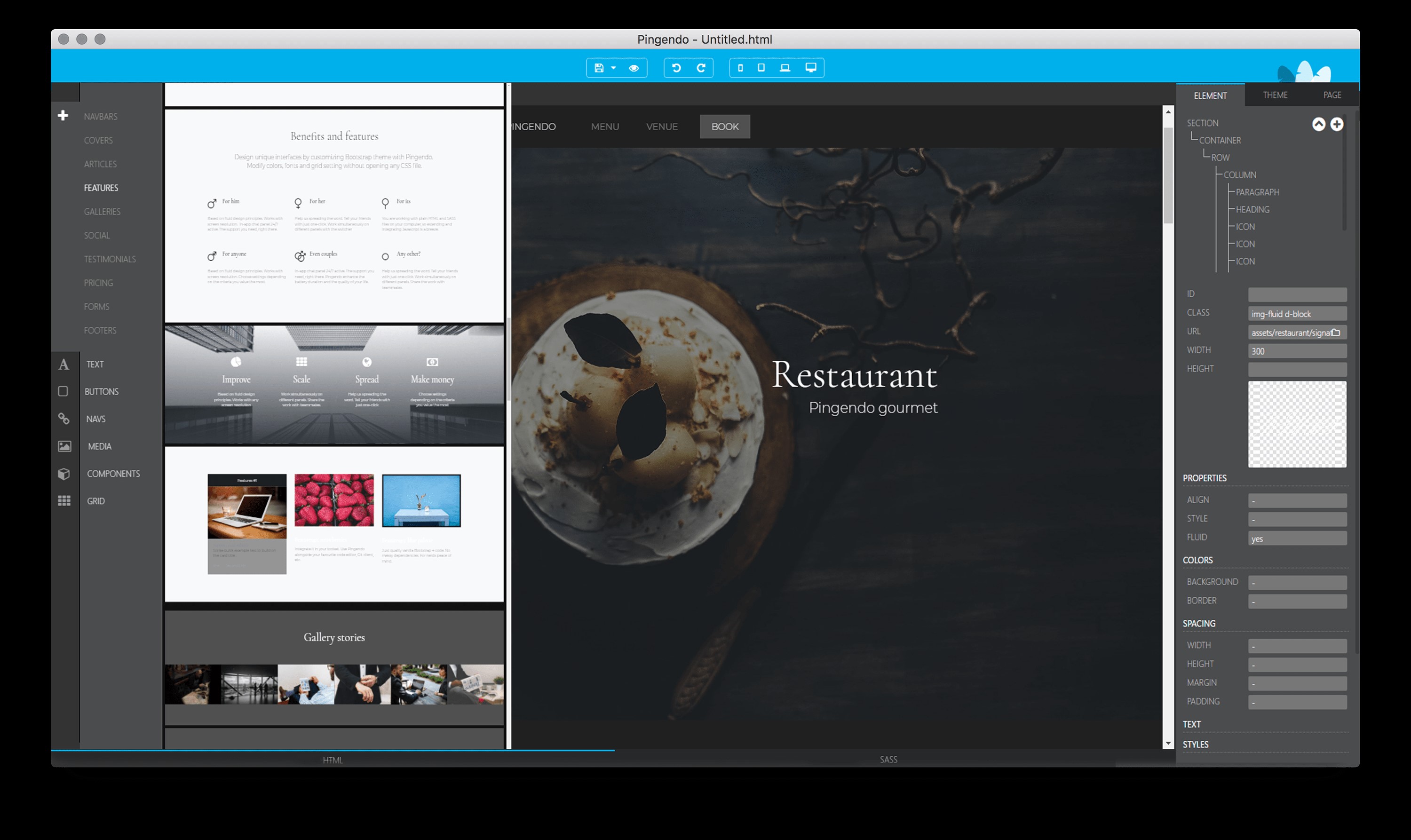Open the Components cube icon
This screenshot has height=840, width=1411.
point(64,474)
